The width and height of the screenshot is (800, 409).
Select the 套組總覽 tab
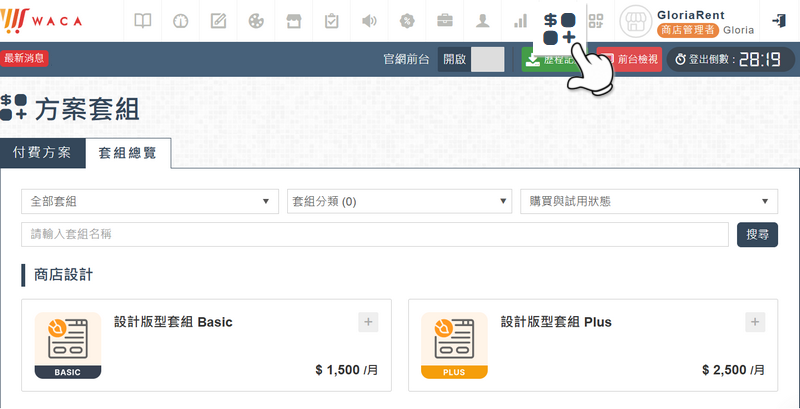pos(127,153)
